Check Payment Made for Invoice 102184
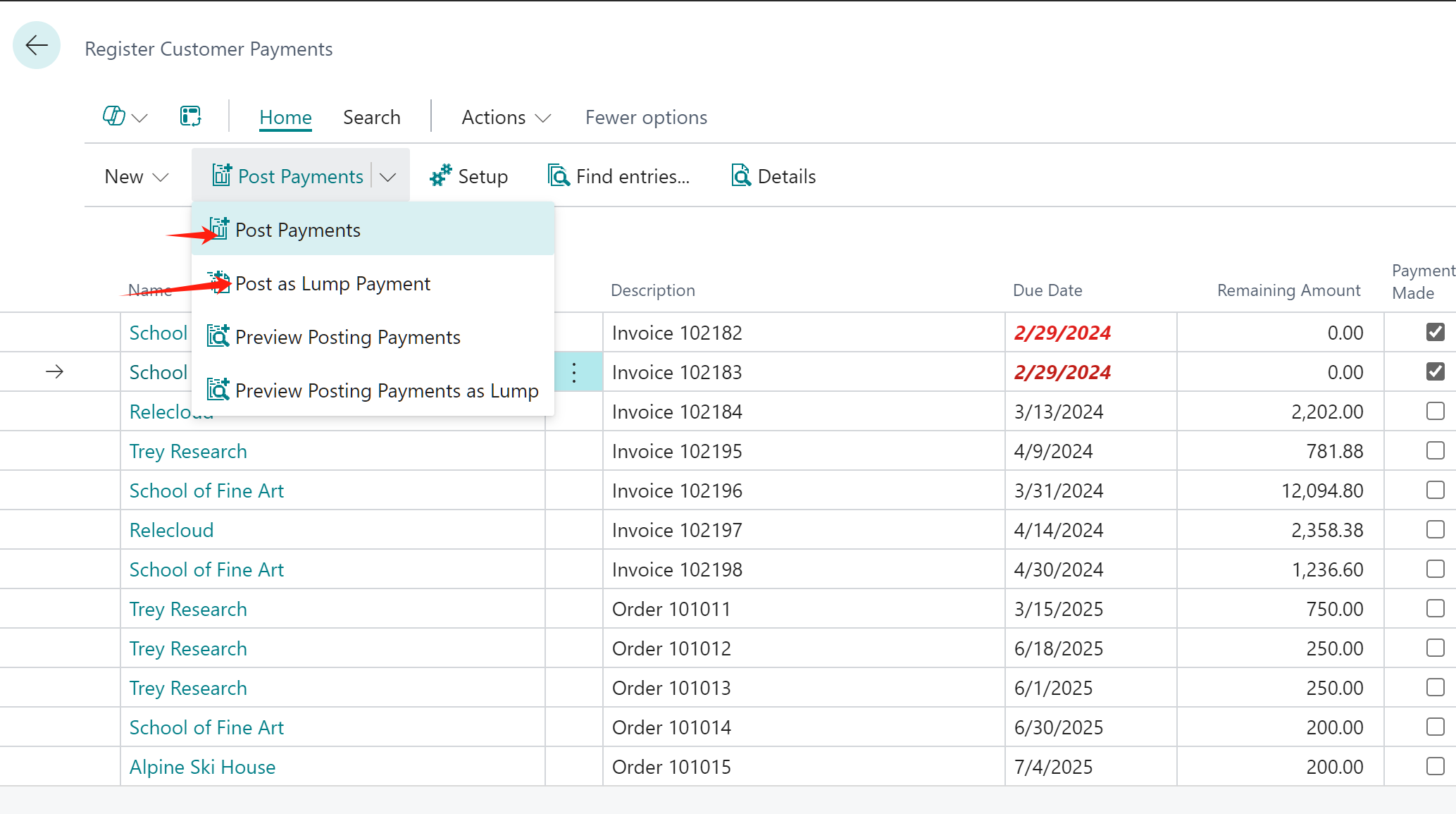The height and width of the screenshot is (814, 1456). pos(1435,411)
